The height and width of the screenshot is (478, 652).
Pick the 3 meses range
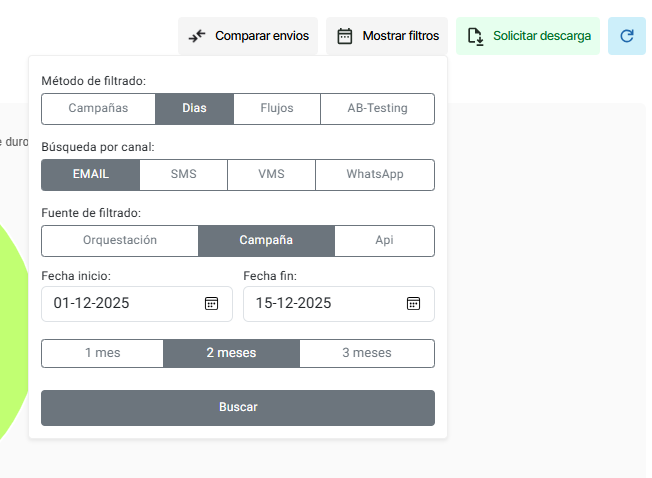point(367,353)
